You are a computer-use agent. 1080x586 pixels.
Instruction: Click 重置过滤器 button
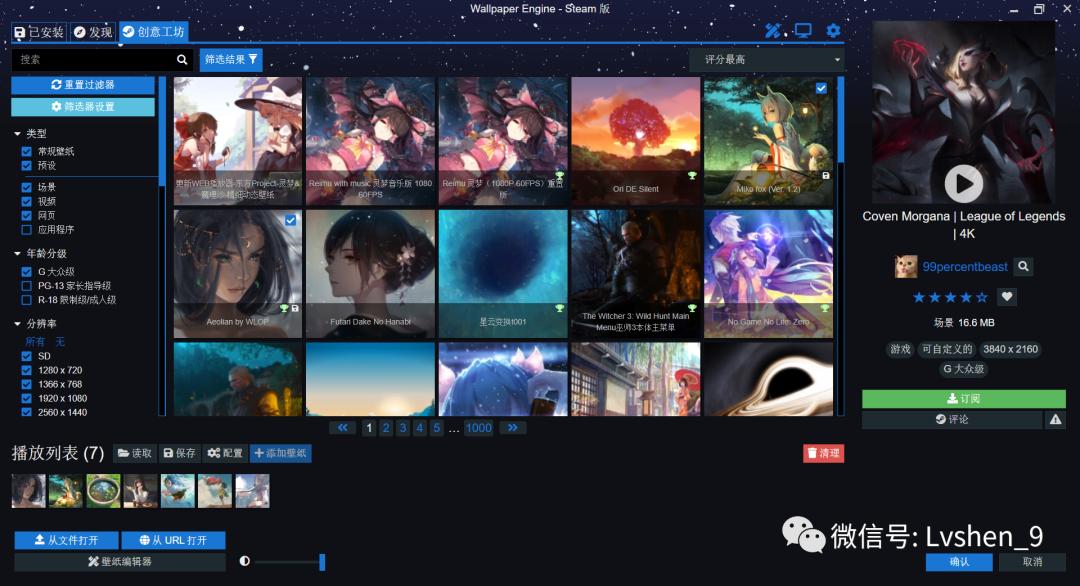click(83, 85)
